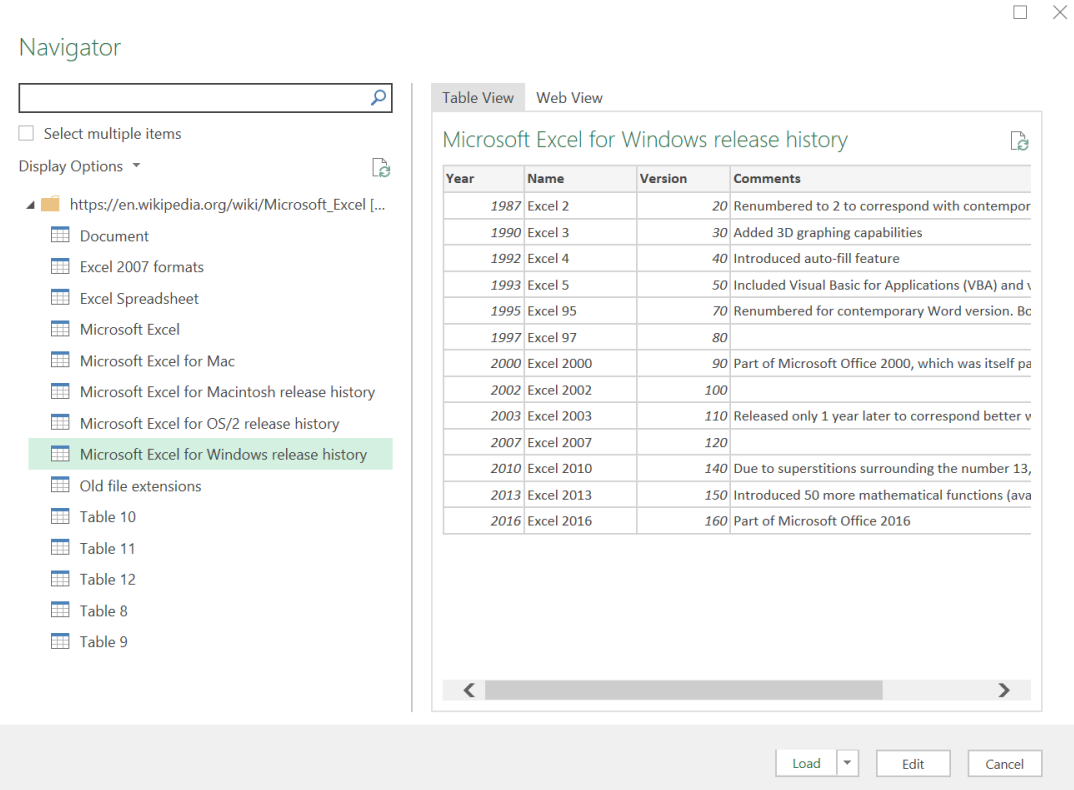Viewport: 1074px width, 790px height.
Task: Click the icon for Macintosh release history table
Action: coord(60,391)
